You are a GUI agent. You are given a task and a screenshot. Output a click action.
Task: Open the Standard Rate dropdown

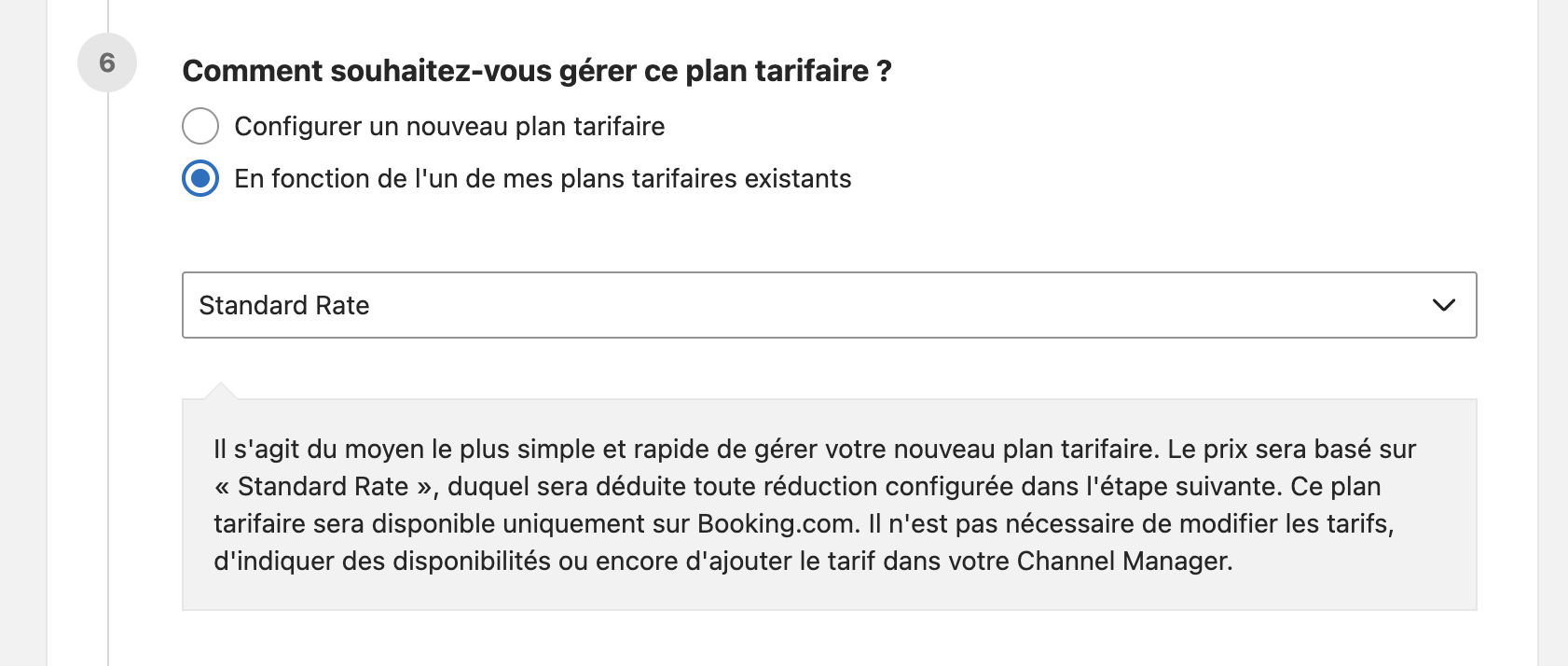[830, 305]
